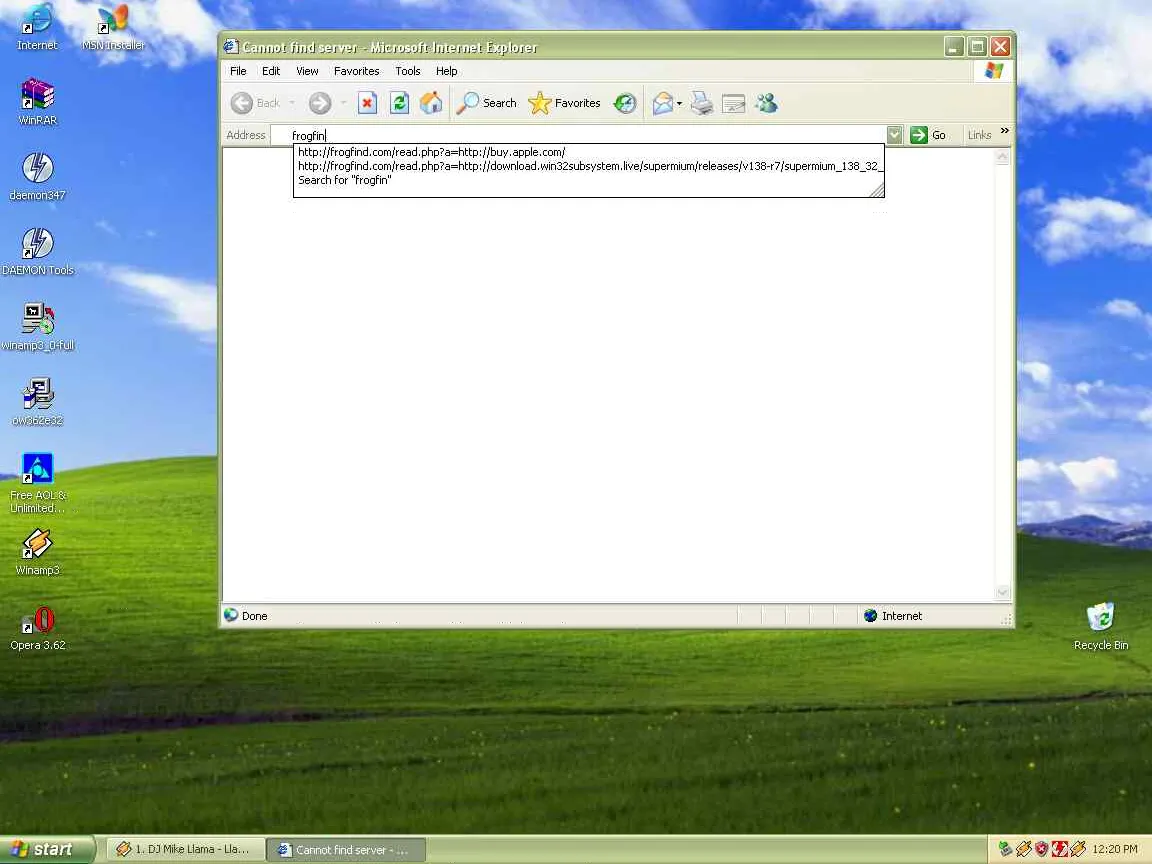Open the Favorites menu
The width and height of the screenshot is (1152, 864).
[x=356, y=71]
